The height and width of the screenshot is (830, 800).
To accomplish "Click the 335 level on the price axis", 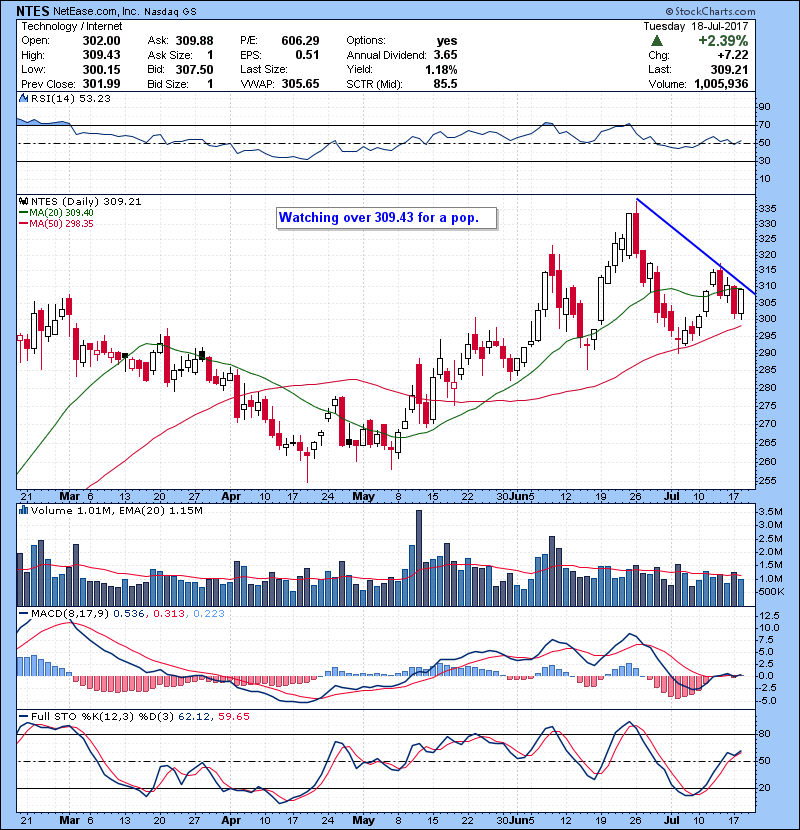I will [767, 209].
